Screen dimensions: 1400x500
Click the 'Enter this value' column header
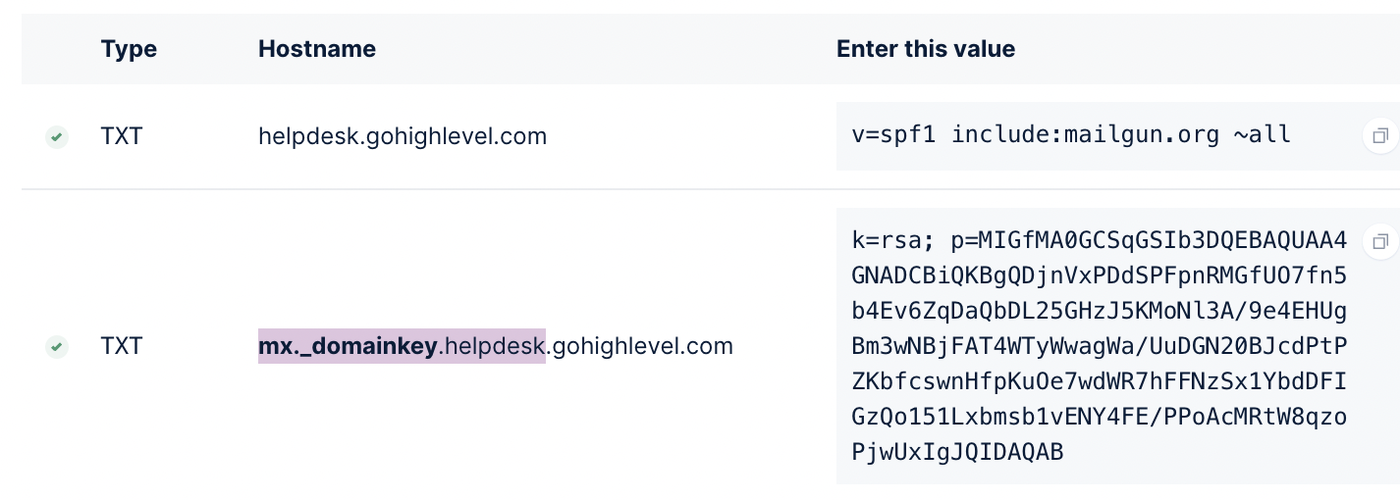pos(925,49)
